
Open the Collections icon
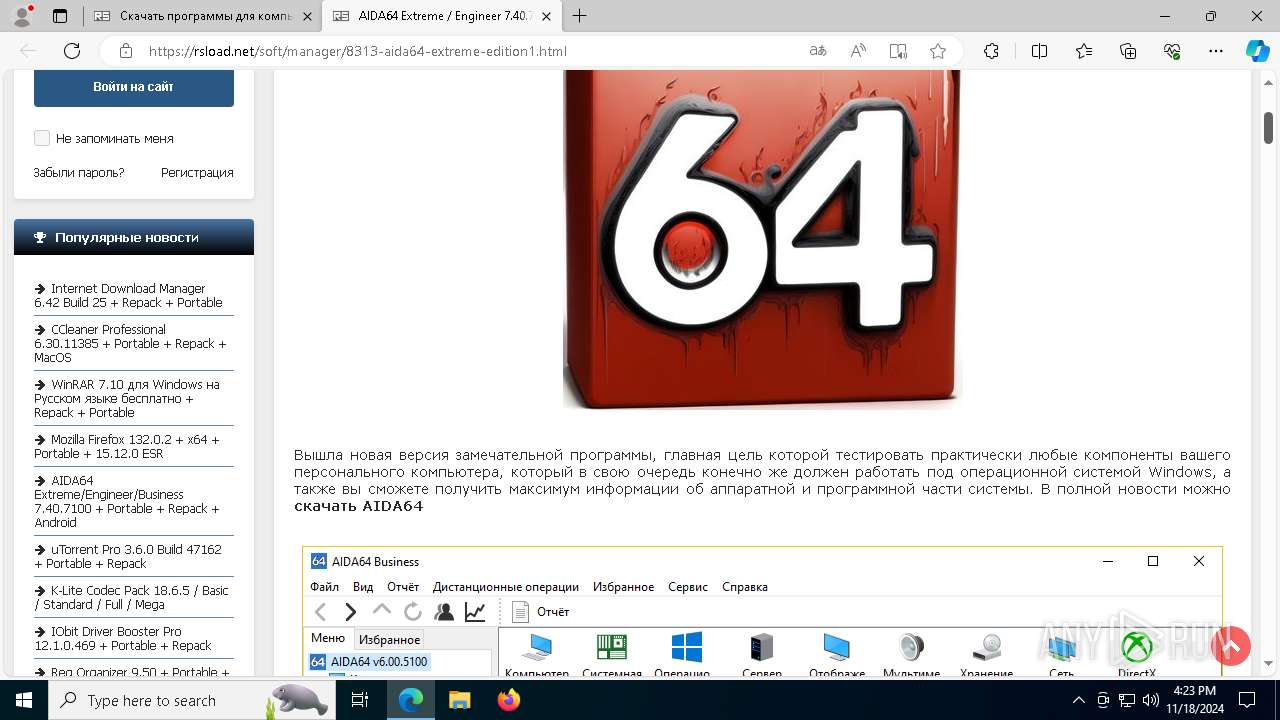point(1128,51)
